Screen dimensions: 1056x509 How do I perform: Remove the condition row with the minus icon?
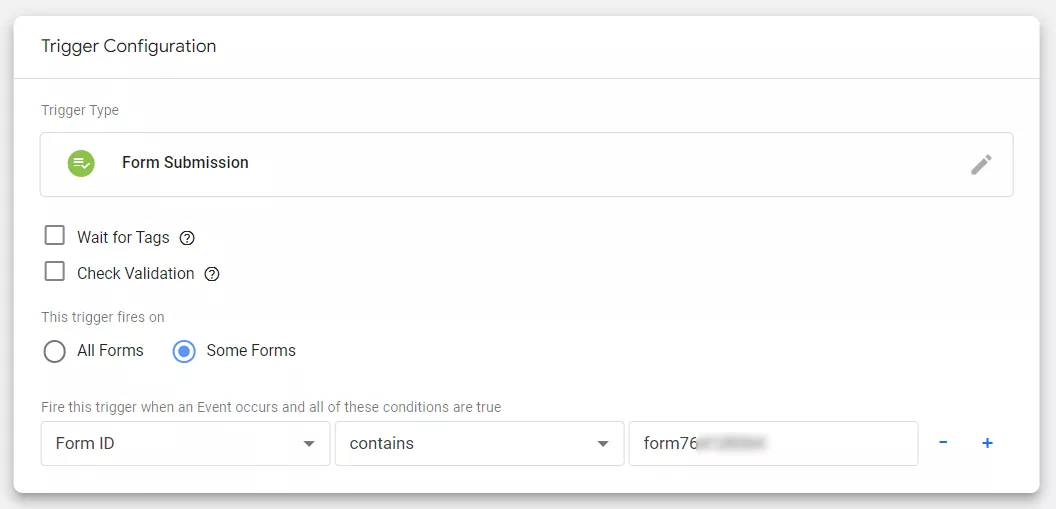point(944,442)
